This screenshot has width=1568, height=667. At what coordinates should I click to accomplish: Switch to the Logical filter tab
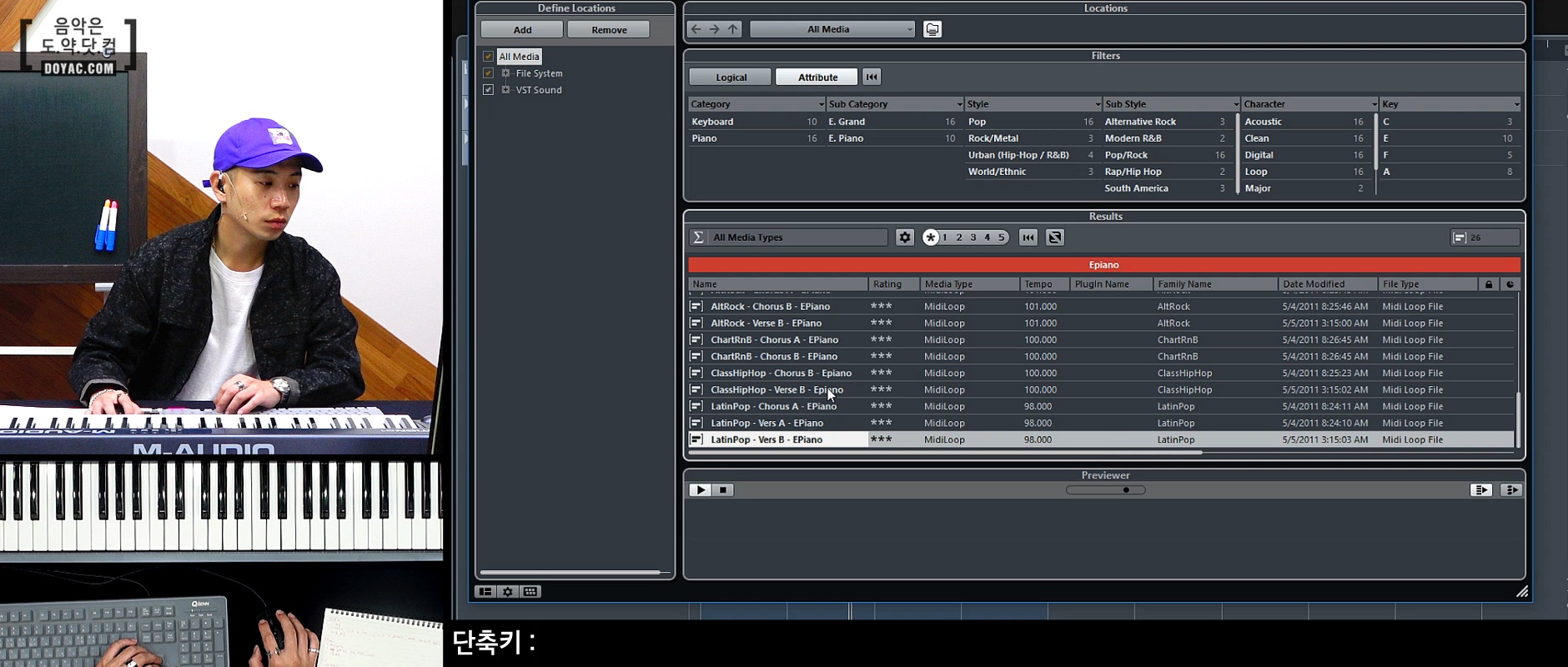pos(731,78)
